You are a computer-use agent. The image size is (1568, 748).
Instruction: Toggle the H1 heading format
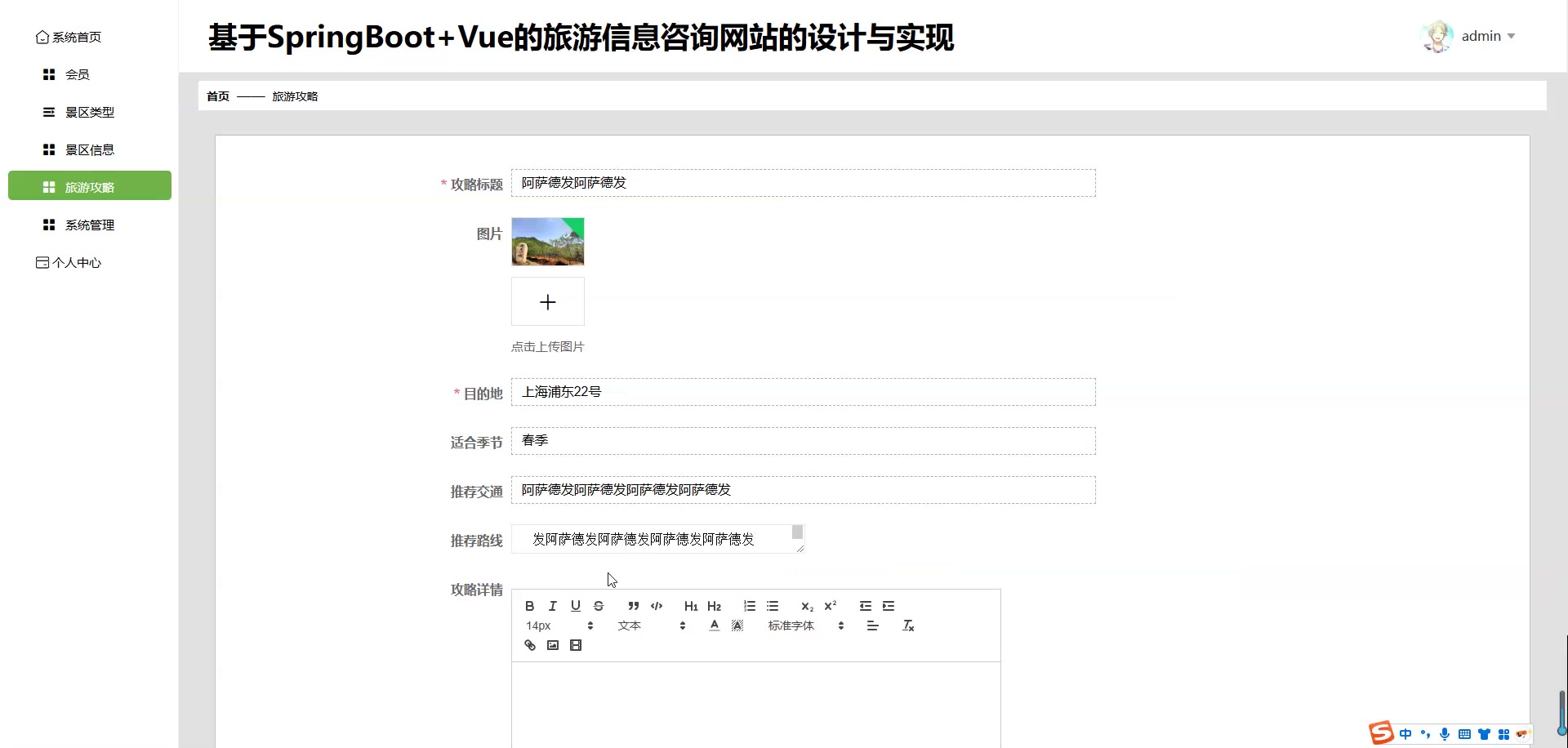coord(691,605)
